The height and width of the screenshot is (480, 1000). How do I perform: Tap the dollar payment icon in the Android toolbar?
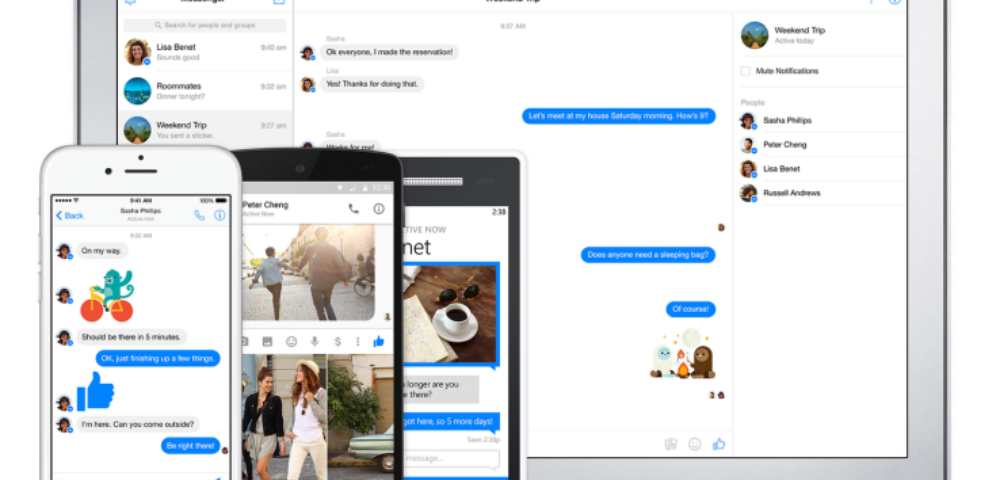pyautogui.click(x=337, y=342)
